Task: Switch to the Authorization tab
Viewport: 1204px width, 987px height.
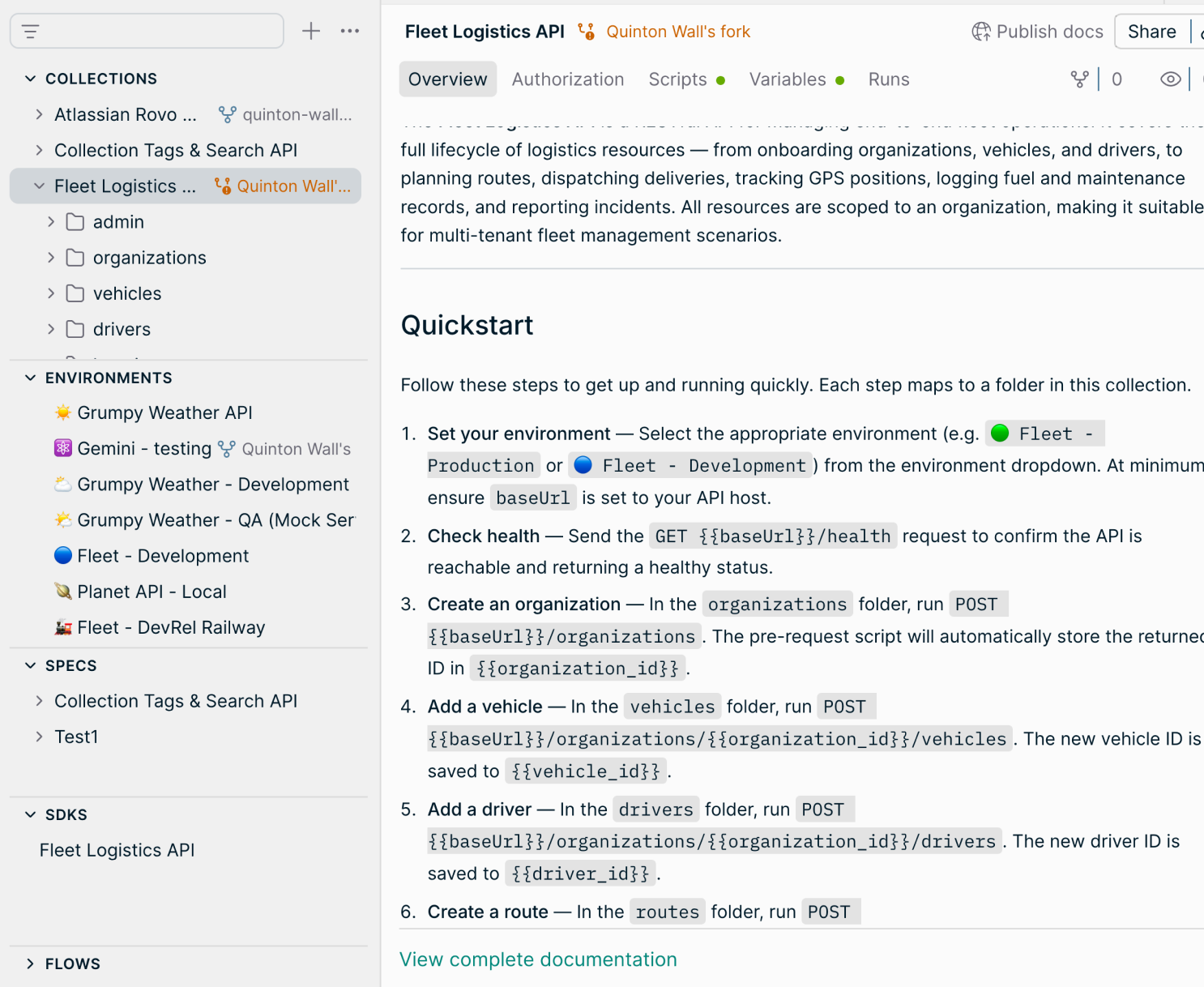Action: (567, 79)
